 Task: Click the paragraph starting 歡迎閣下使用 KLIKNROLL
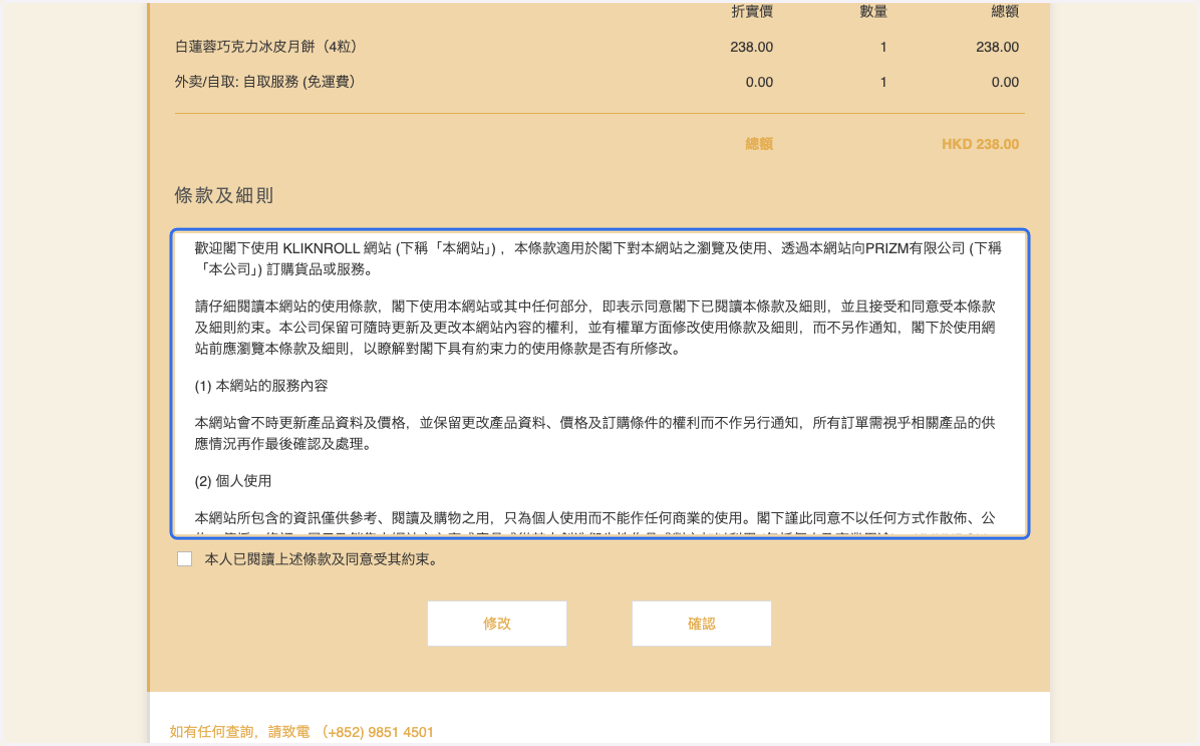click(598, 258)
